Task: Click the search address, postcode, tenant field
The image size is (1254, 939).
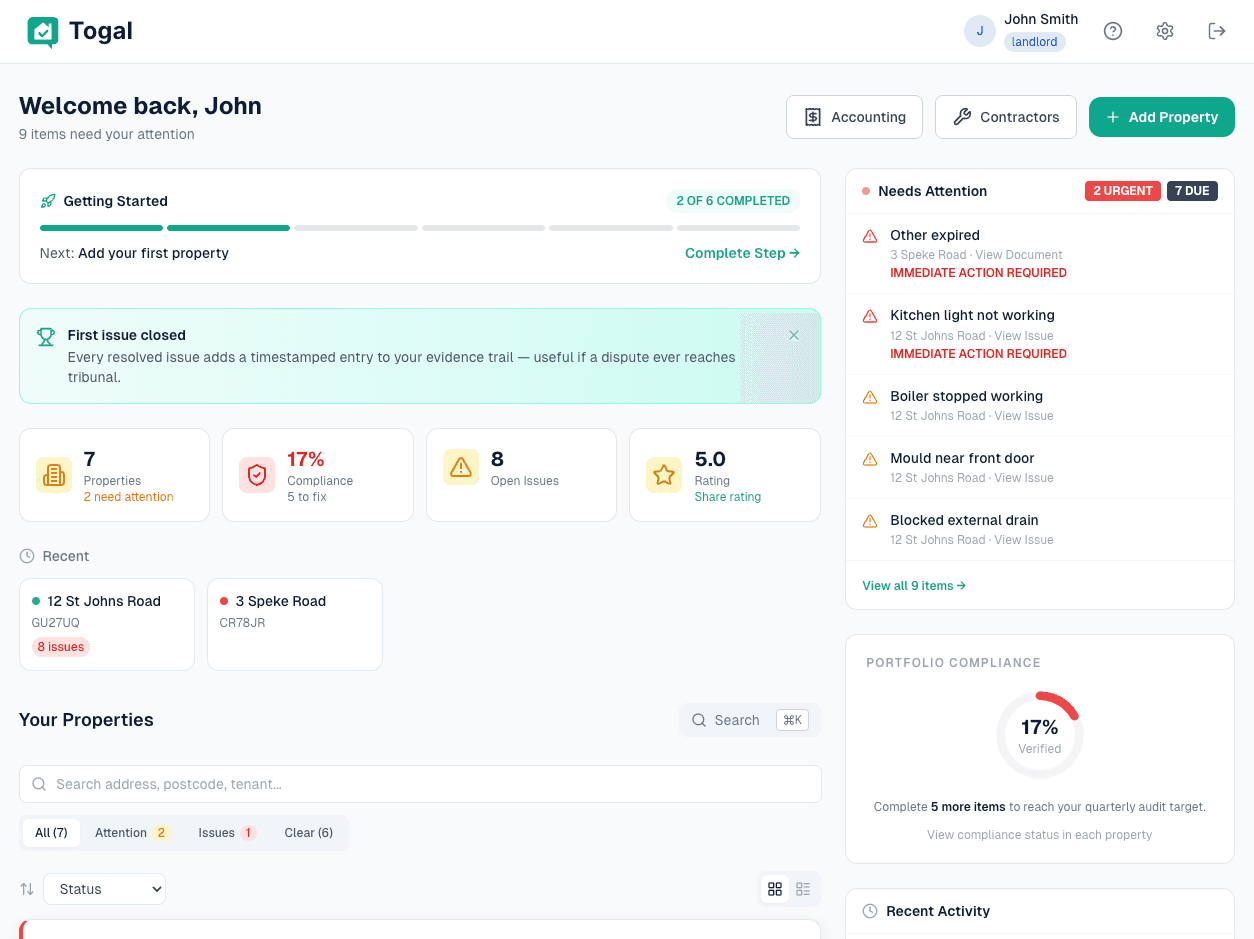Action: click(x=419, y=784)
